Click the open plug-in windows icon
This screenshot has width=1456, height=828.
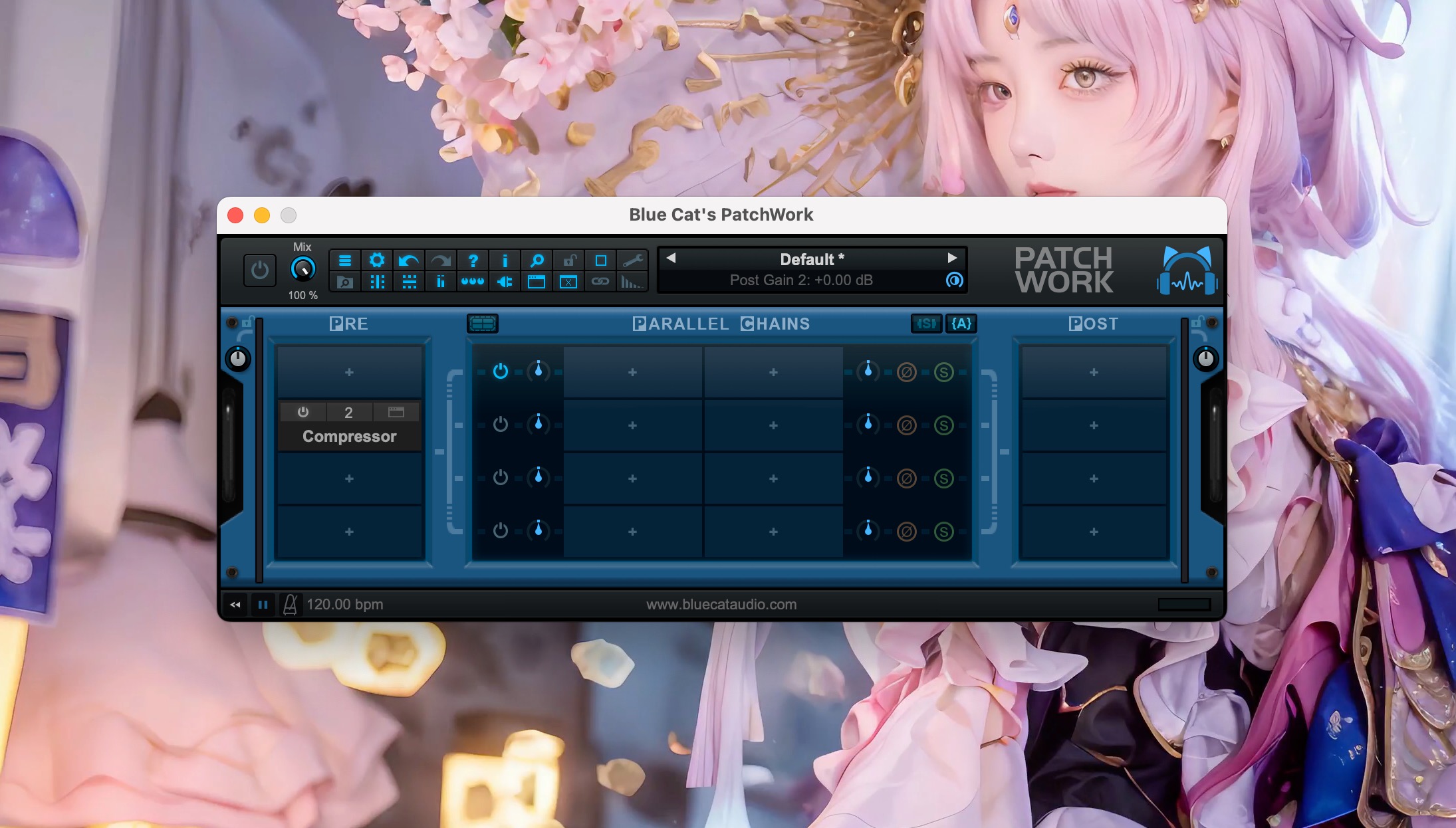(537, 282)
